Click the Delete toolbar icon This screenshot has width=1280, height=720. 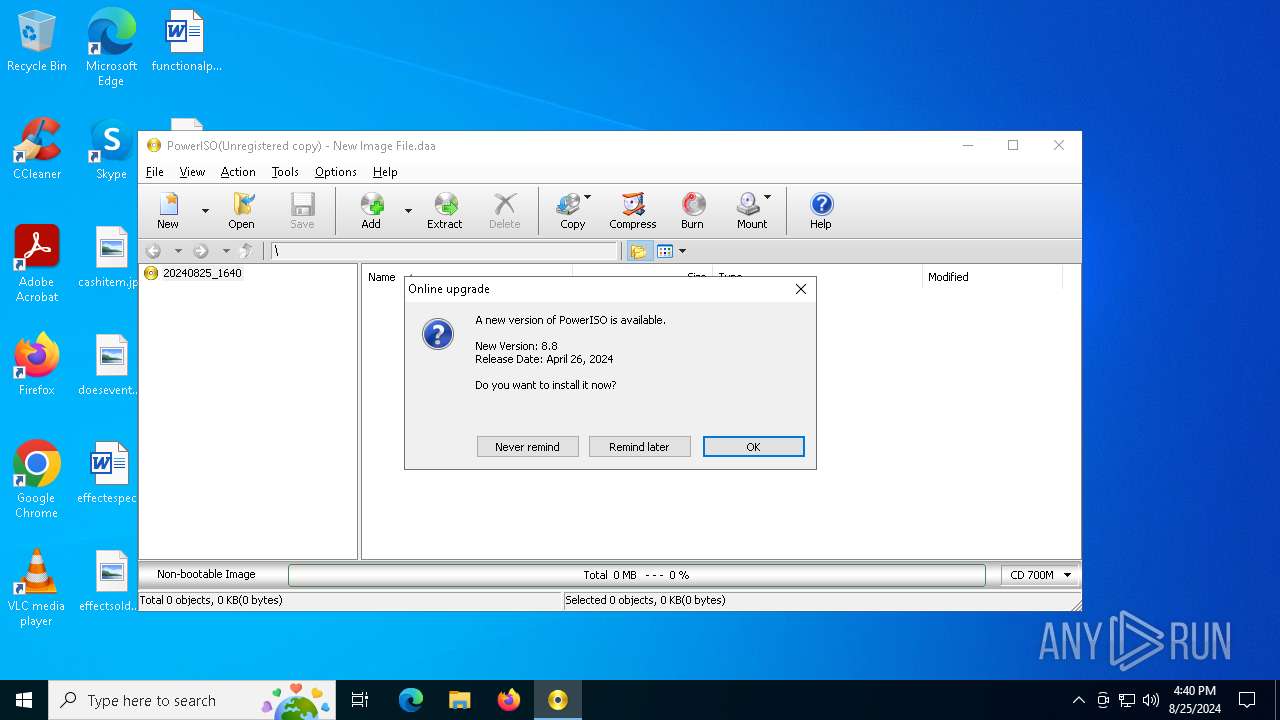[x=505, y=211]
